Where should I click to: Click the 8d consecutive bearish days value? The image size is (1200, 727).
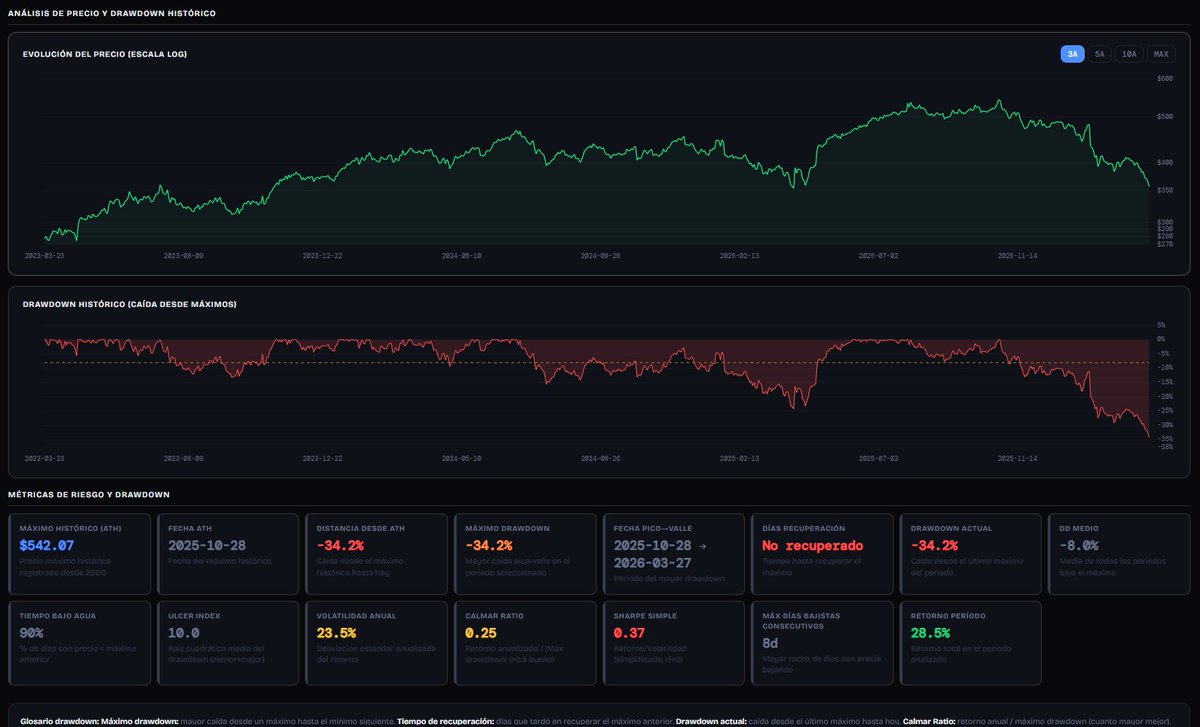coord(770,643)
